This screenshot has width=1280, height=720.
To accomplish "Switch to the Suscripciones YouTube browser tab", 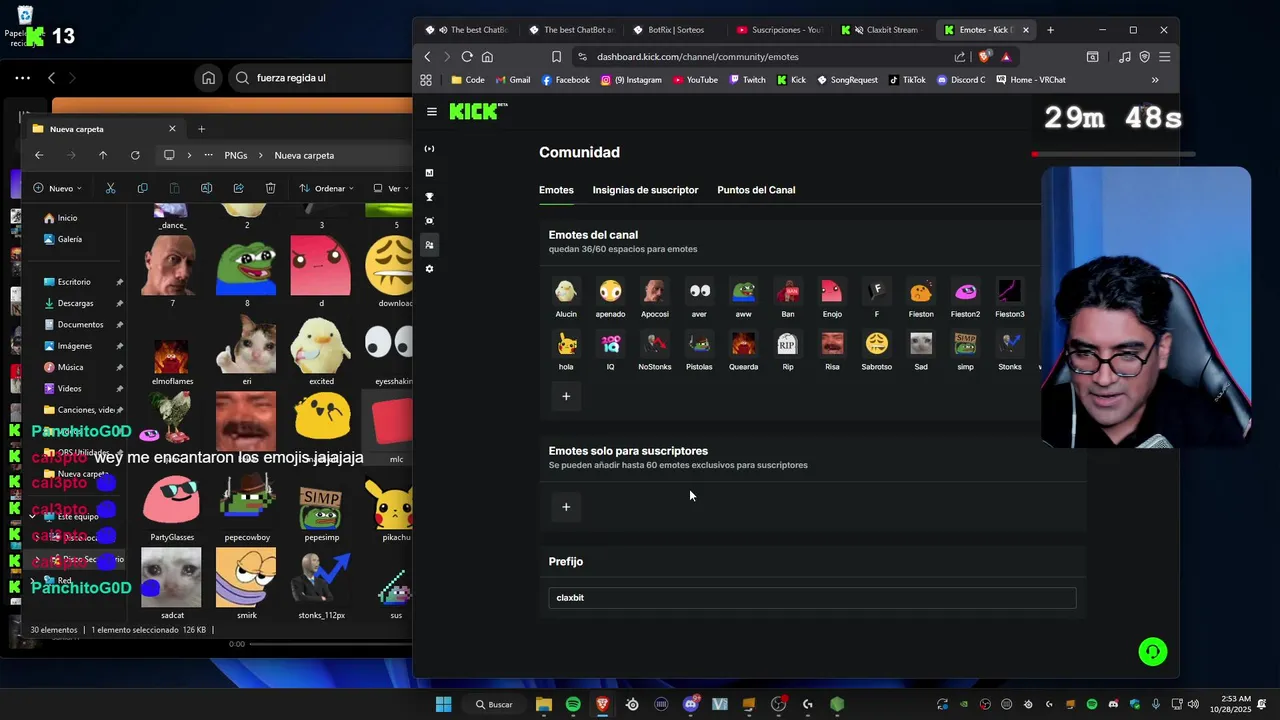I will coord(779,30).
